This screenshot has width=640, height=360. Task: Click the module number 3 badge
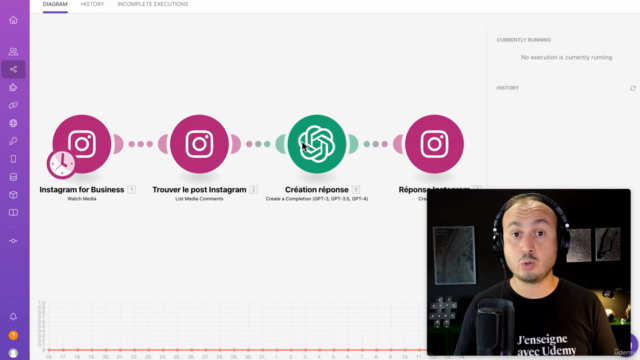point(356,189)
